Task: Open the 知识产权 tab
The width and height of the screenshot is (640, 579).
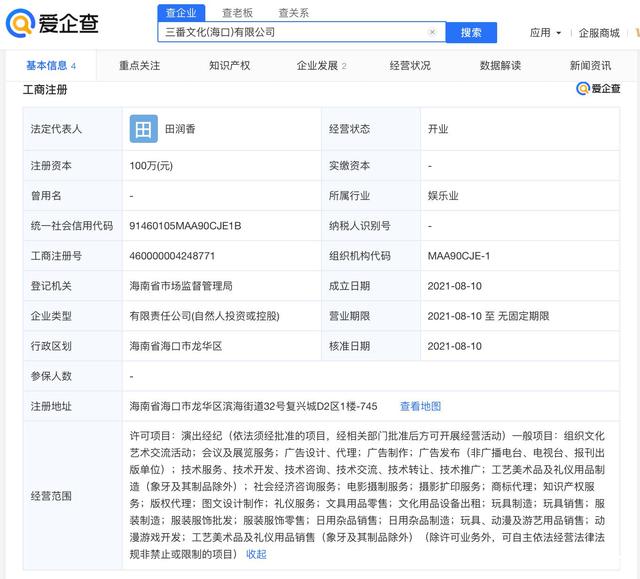Action: [230, 66]
